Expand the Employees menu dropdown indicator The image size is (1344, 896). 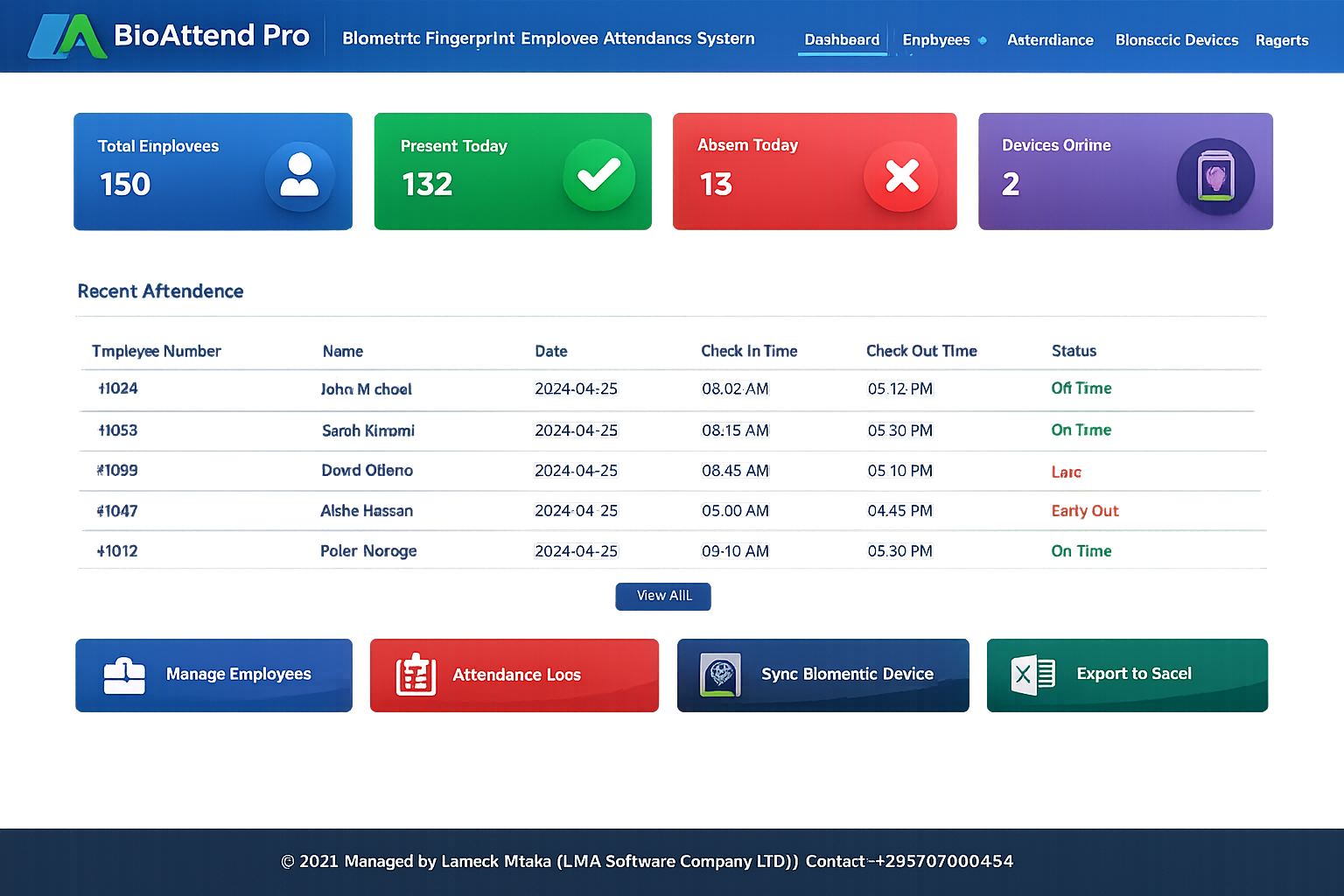coord(983,40)
